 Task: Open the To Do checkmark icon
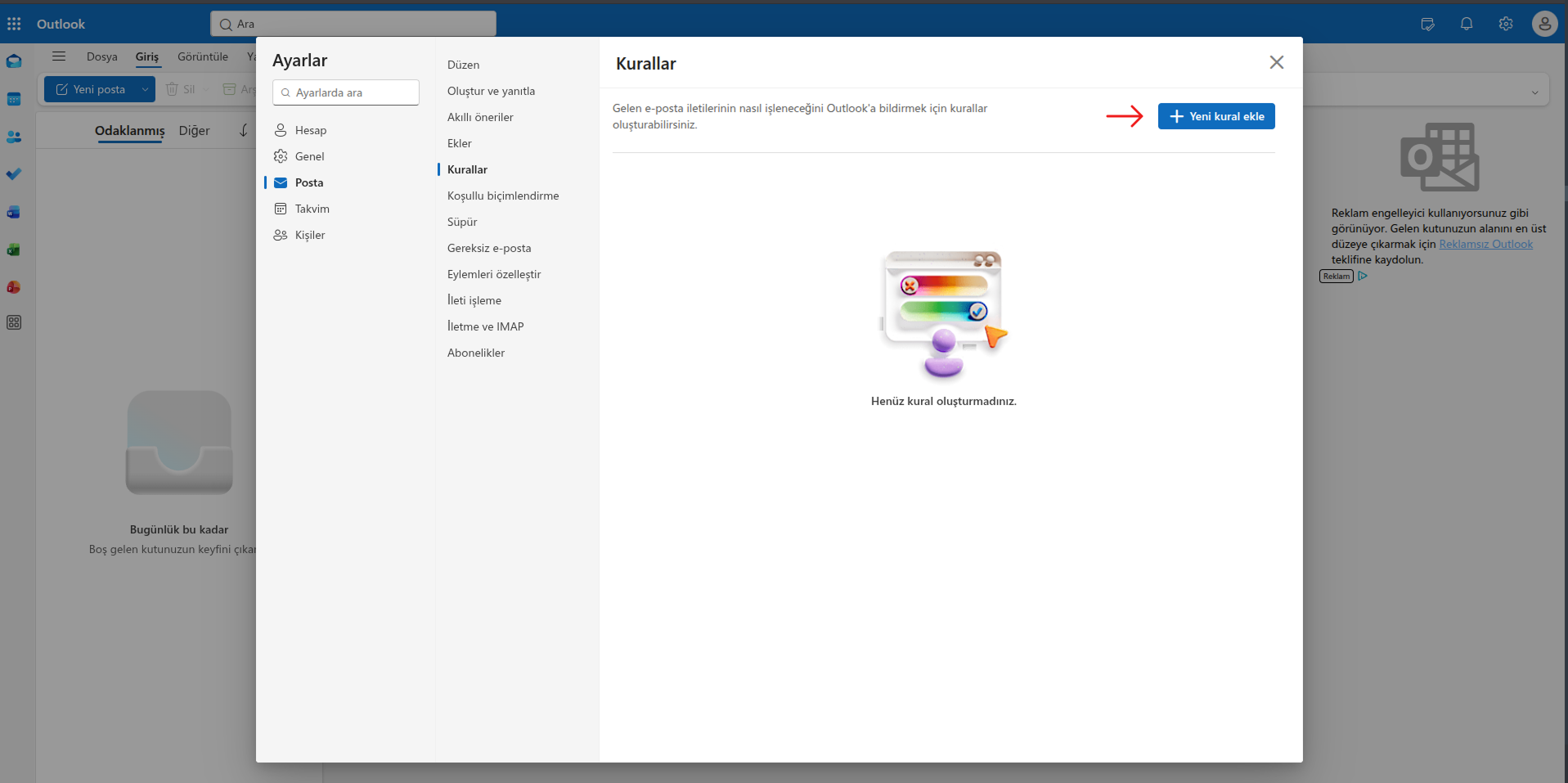(x=14, y=174)
